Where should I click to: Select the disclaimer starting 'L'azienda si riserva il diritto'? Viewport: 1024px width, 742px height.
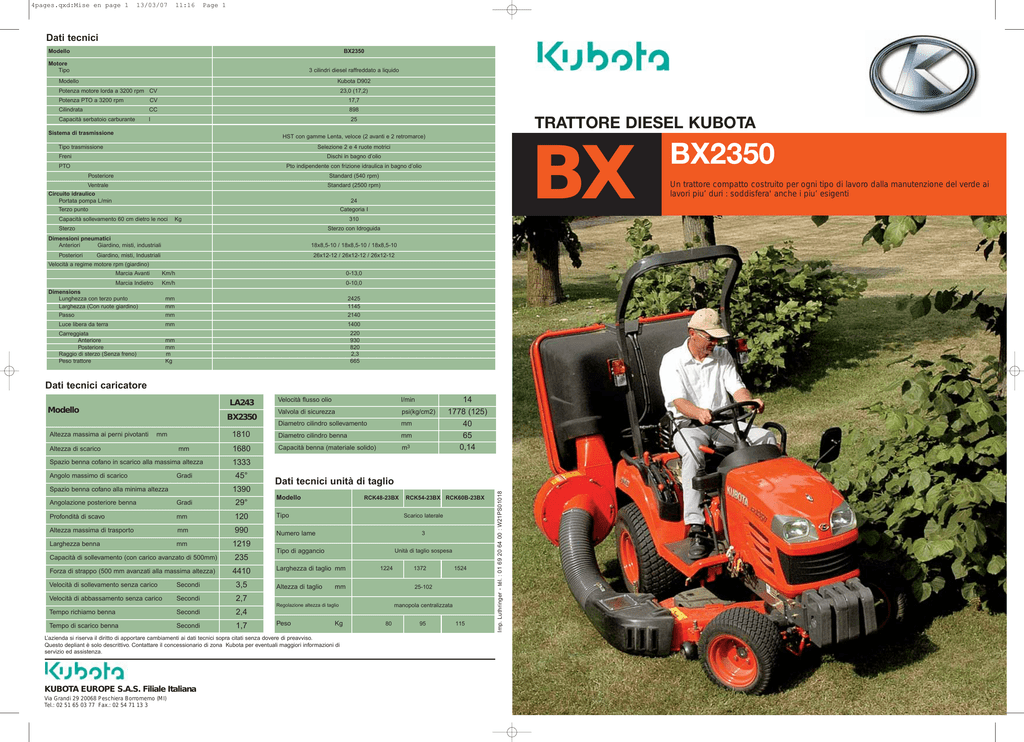[x=192, y=645]
